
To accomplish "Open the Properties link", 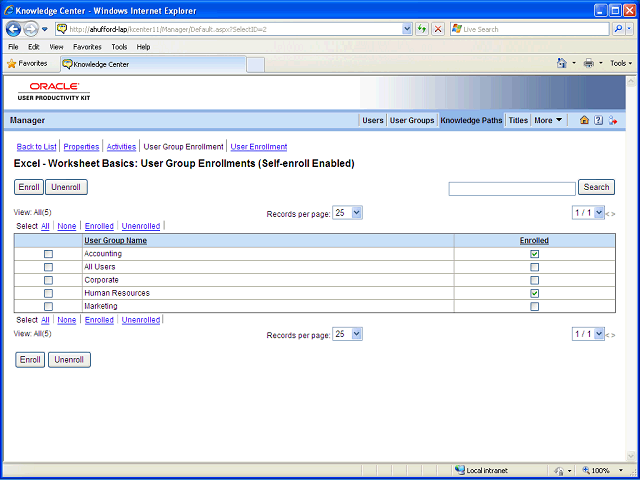I will click(81, 147).
